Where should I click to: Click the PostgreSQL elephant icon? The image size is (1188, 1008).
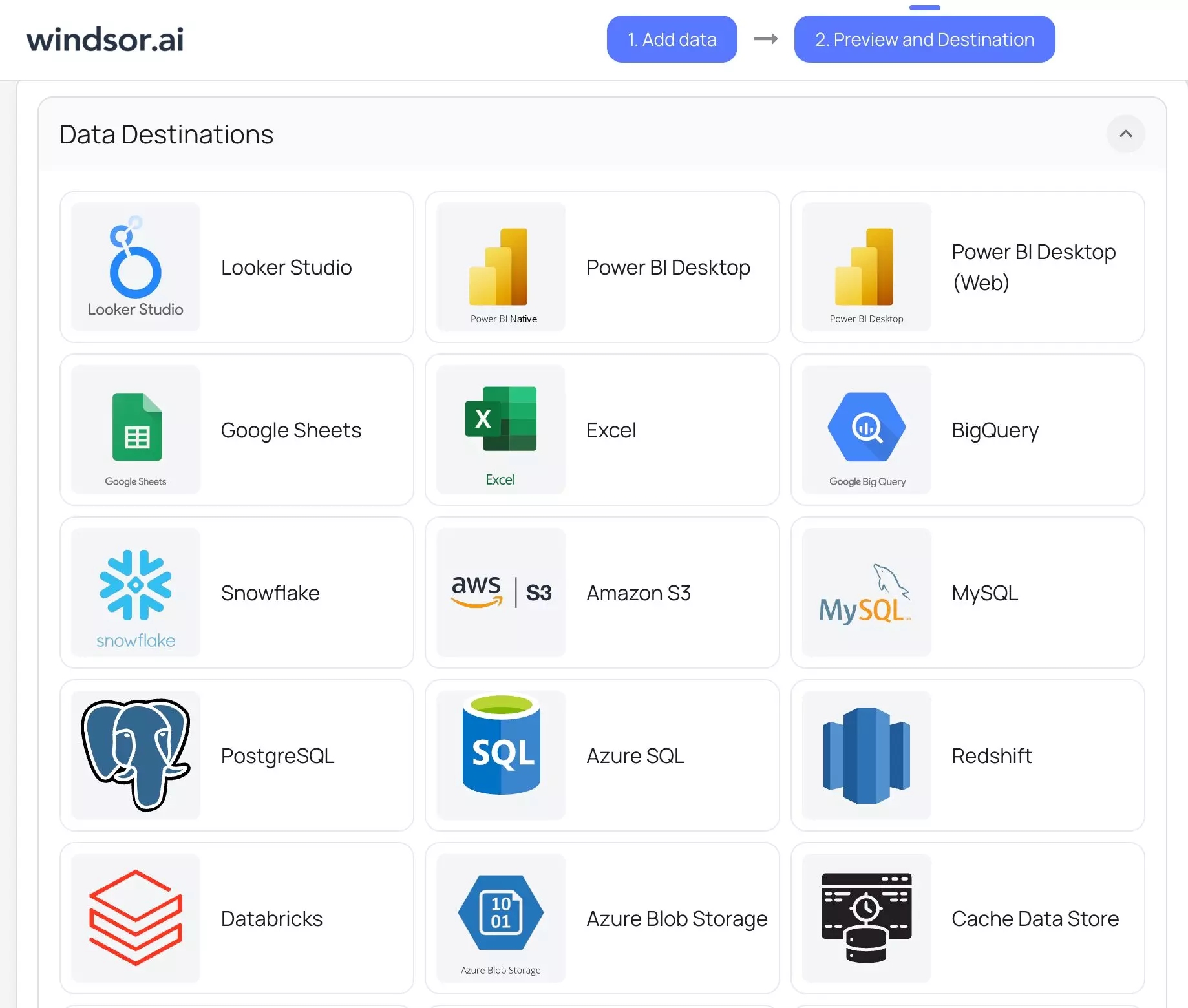coord(136,755)
